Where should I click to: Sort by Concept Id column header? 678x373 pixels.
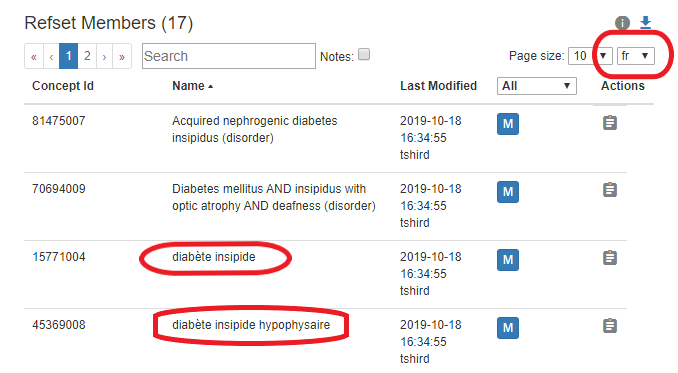pos(63,86)
